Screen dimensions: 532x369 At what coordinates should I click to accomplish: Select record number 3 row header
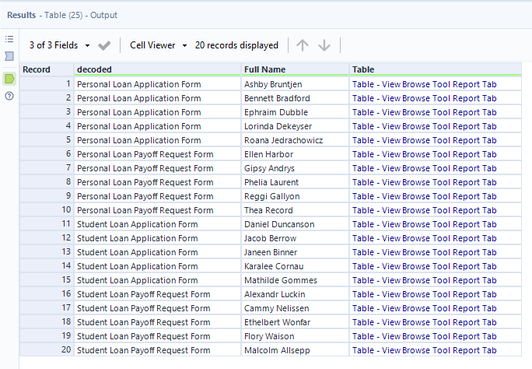(x=46, y=112)
